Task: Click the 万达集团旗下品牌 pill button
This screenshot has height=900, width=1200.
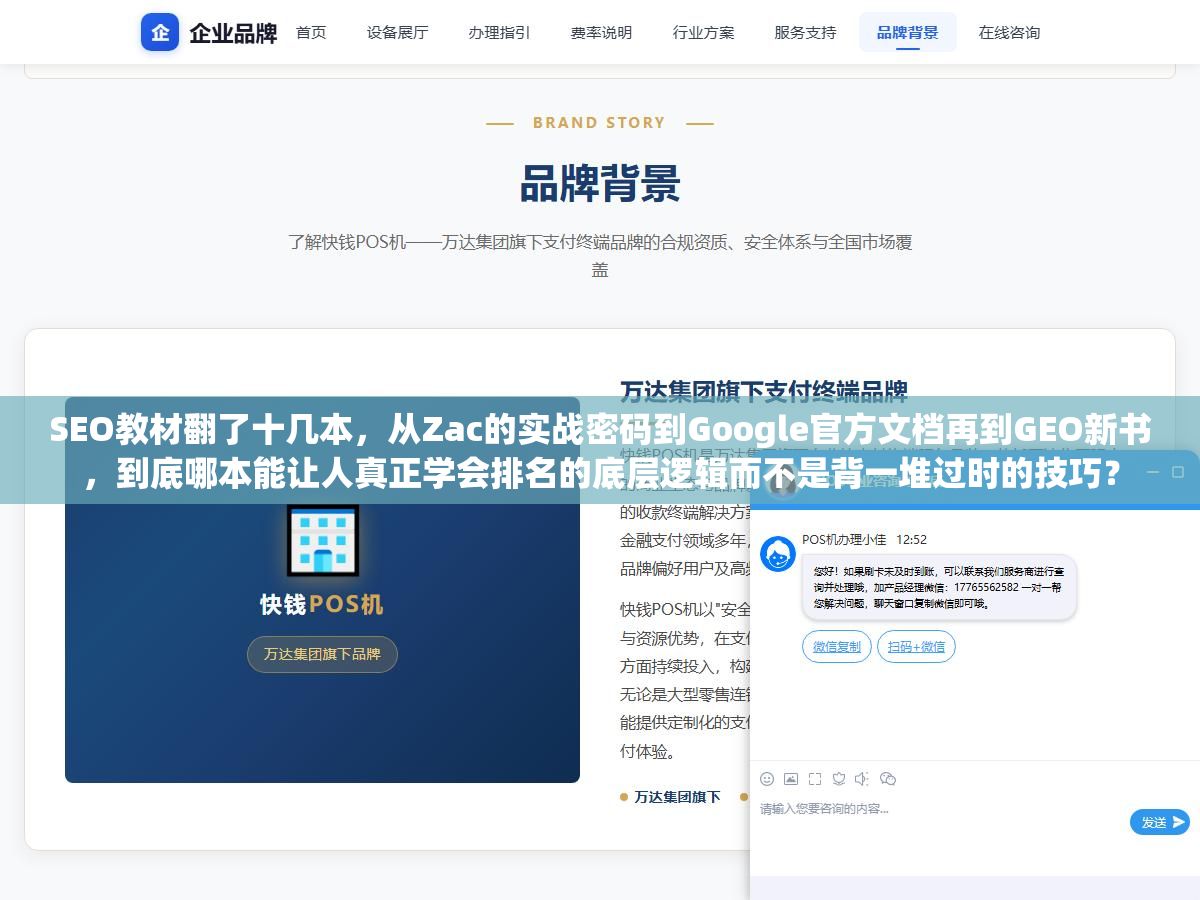Action: [322, 654]
